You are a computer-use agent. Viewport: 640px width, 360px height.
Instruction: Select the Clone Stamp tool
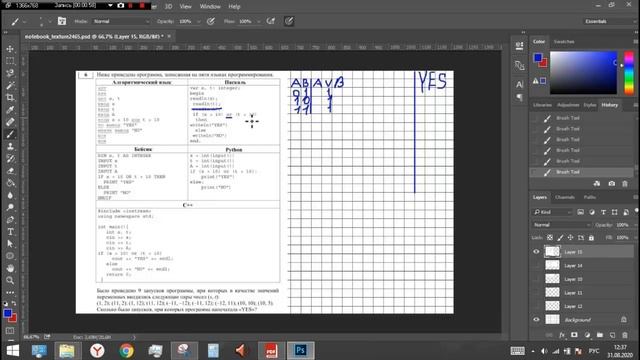[10, 146]
